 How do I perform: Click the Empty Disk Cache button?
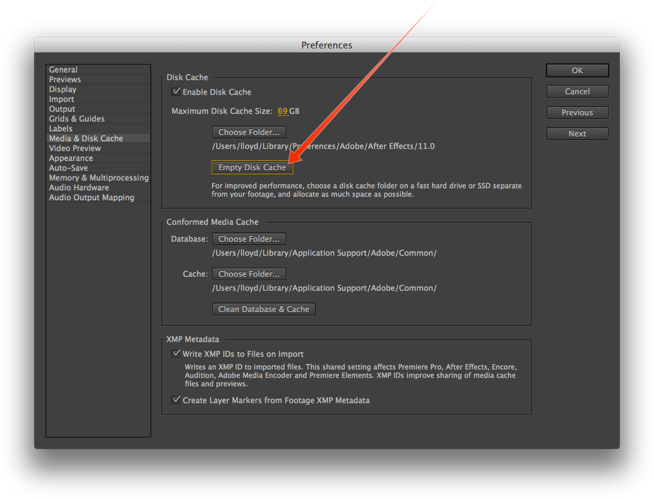[252, 167]
